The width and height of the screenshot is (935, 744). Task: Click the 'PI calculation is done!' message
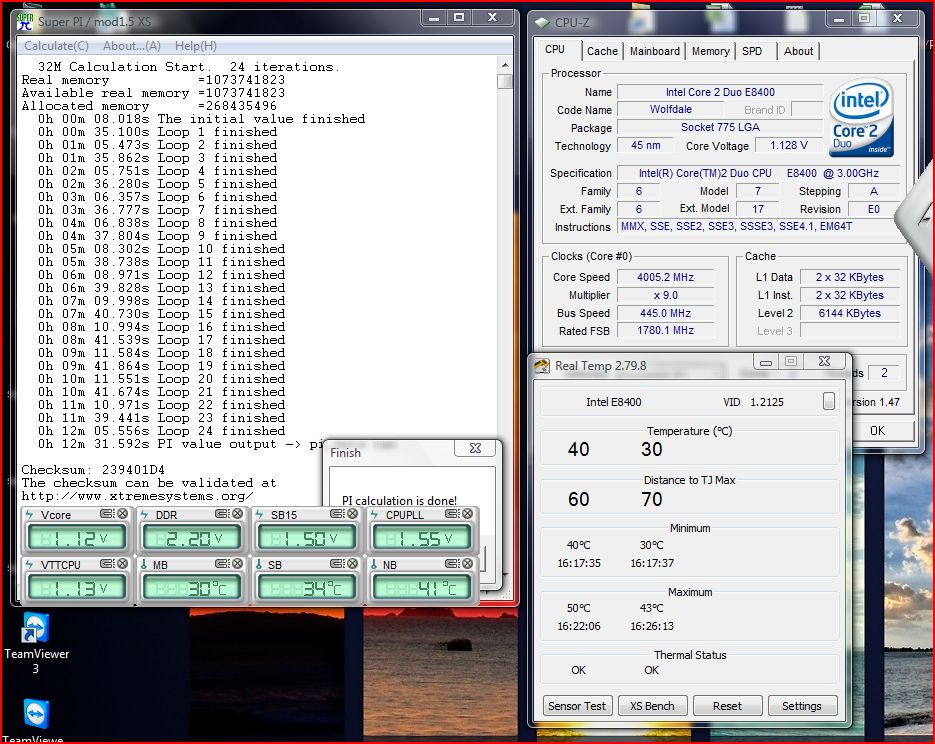[399, 500]
